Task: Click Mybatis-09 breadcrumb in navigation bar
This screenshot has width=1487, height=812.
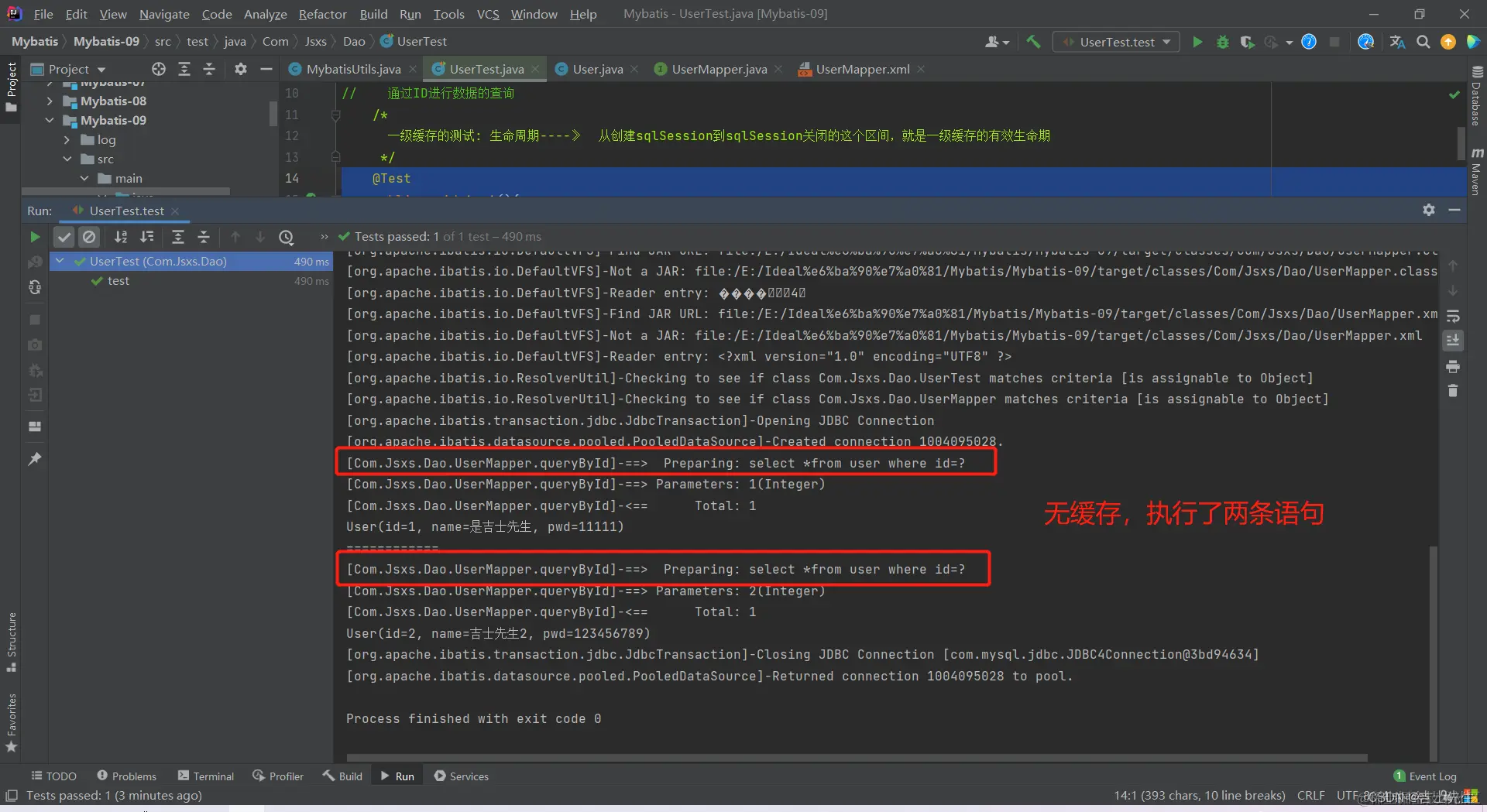Action: [x=106, y=42]
